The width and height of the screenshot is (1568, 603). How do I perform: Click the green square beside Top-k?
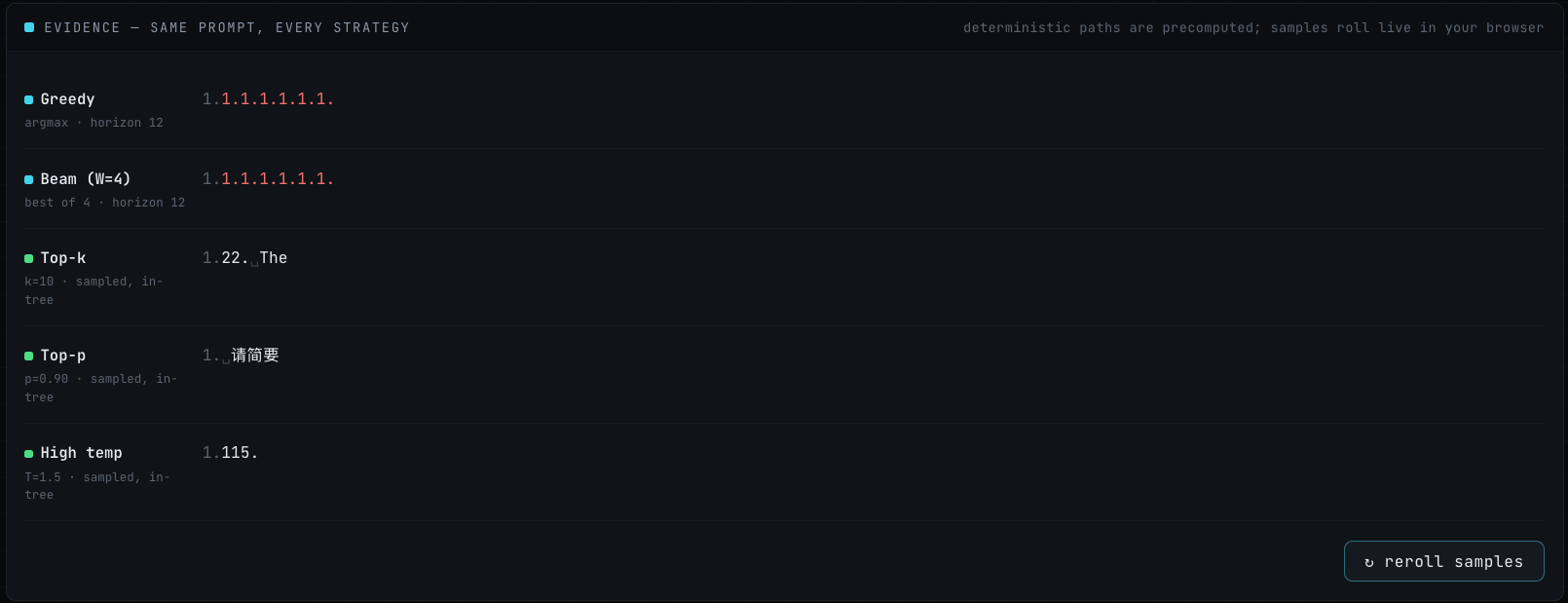tap(29, 258)
